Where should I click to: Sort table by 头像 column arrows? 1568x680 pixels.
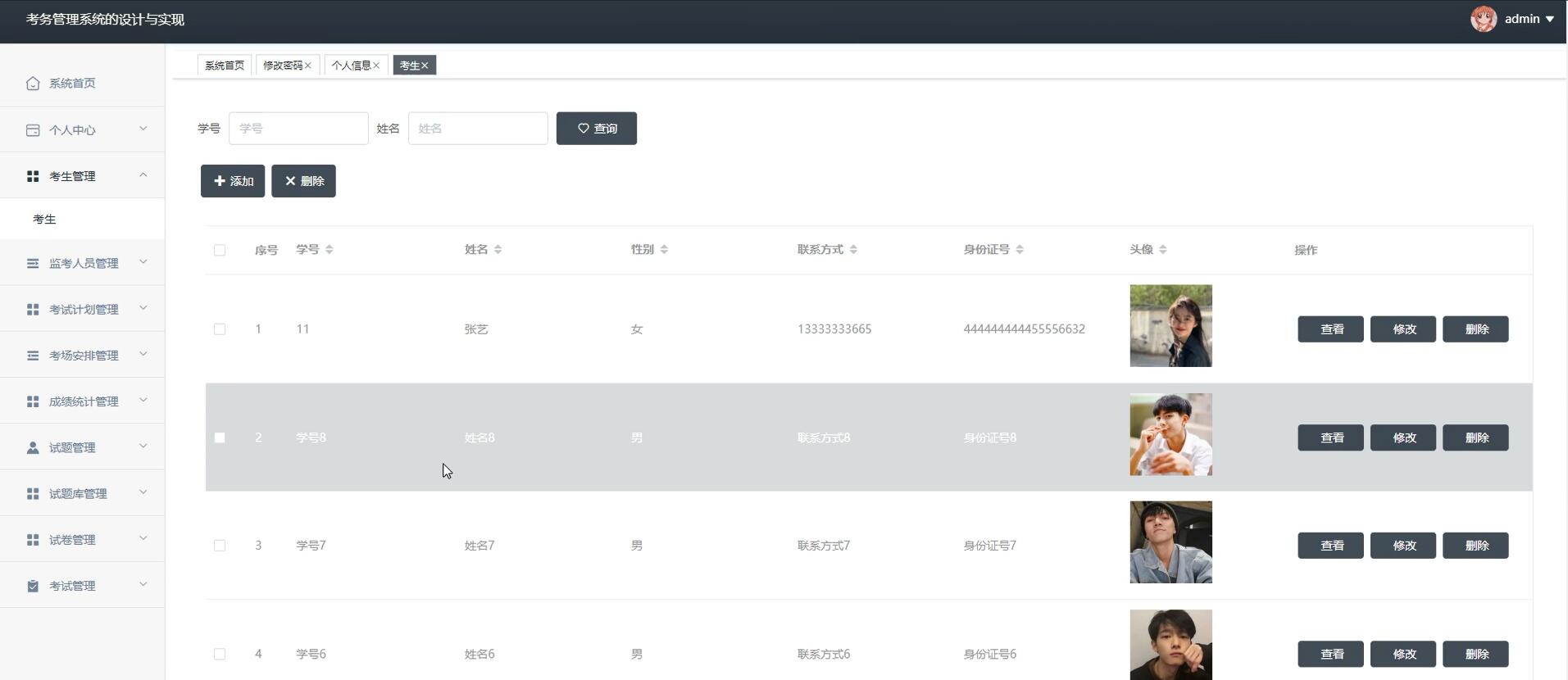(x=1163, y=250)
